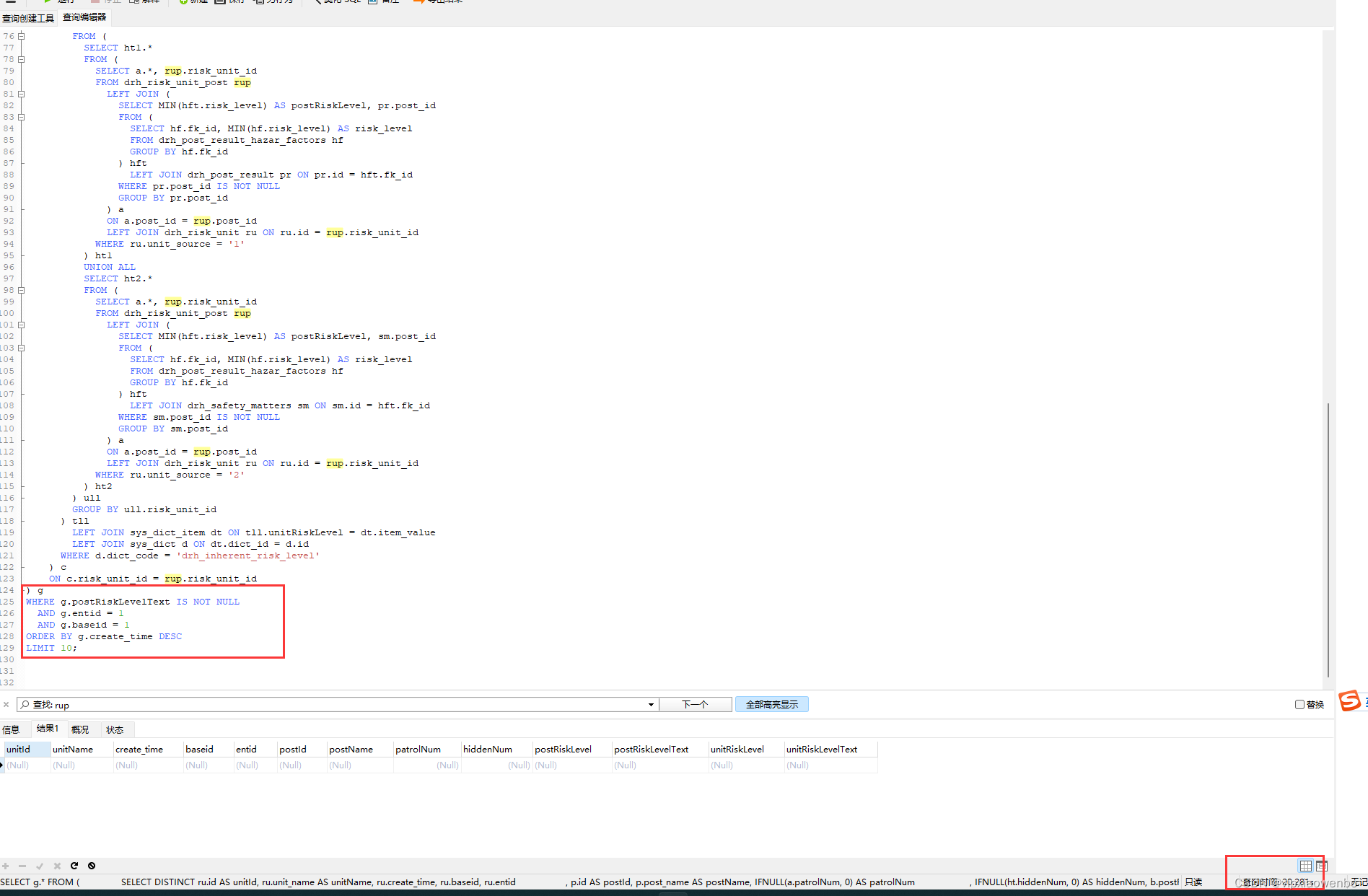Screen dimensions: 1368x896
Task: Click the 下一个 find next button
Action: pos(696,705)
